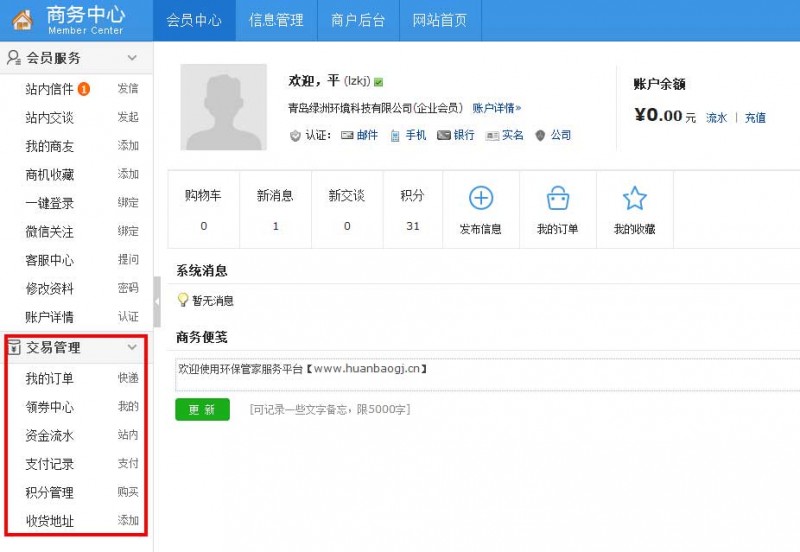Click the green verified badge beside lzkj
The image size is (800, 552).
pyautogui.click(x=379, y=82)
